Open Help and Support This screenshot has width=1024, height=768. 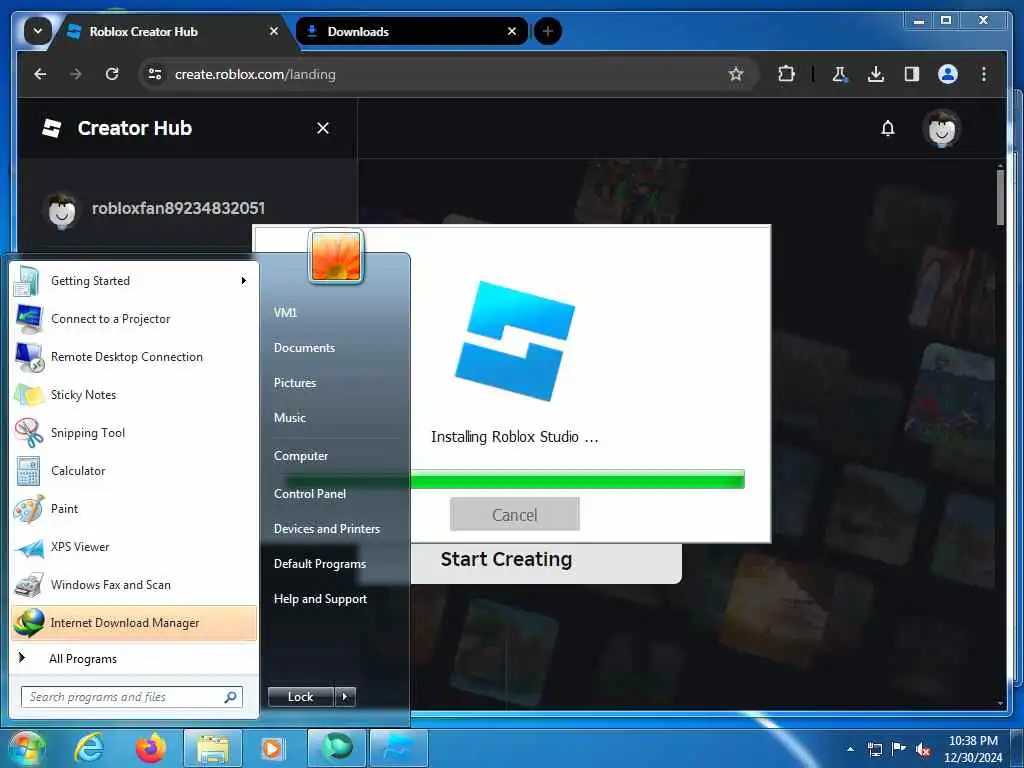pyautogui.click(x=320, y=599)
